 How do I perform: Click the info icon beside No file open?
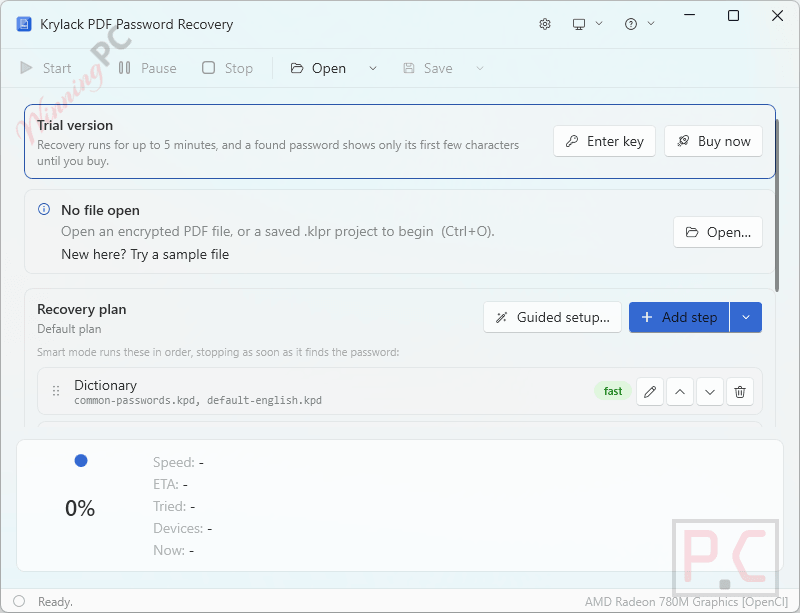(44, 209)
